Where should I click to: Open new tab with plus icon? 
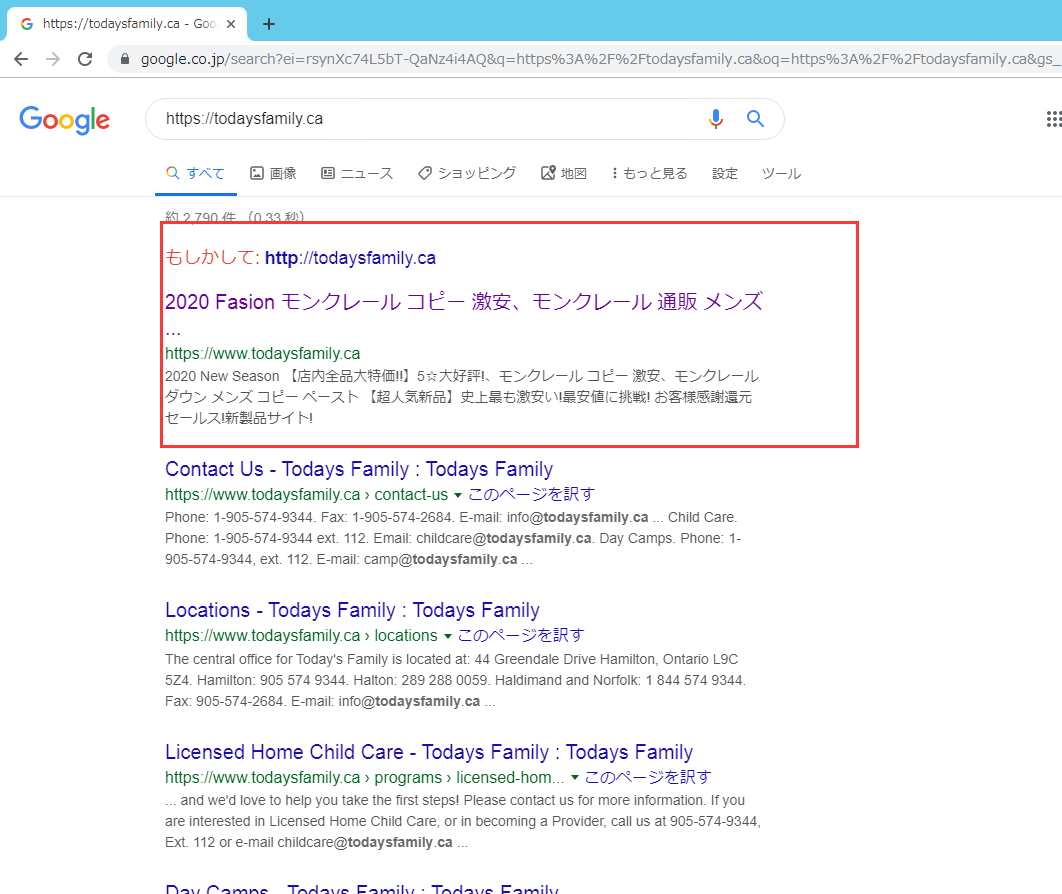269,24
